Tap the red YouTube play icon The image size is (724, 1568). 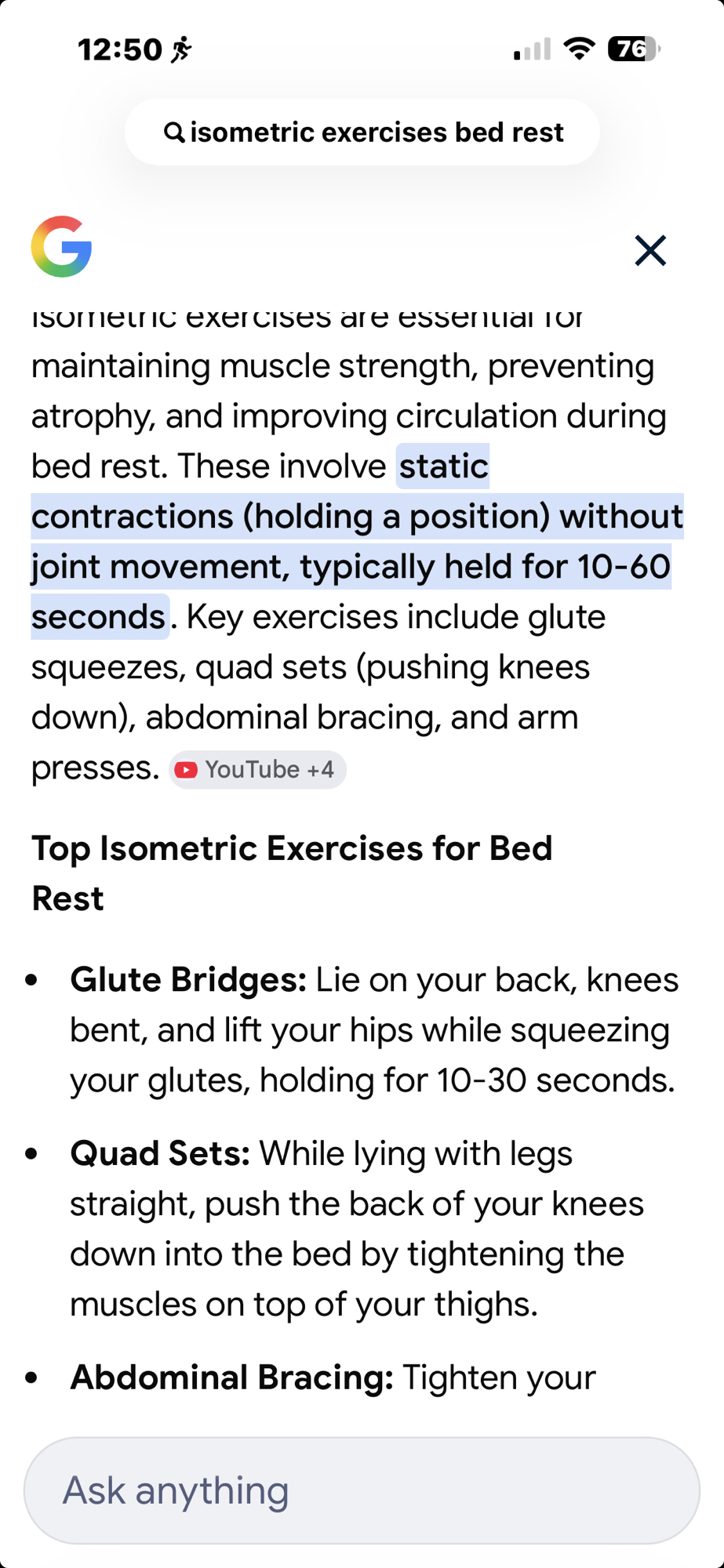(187, 770)
